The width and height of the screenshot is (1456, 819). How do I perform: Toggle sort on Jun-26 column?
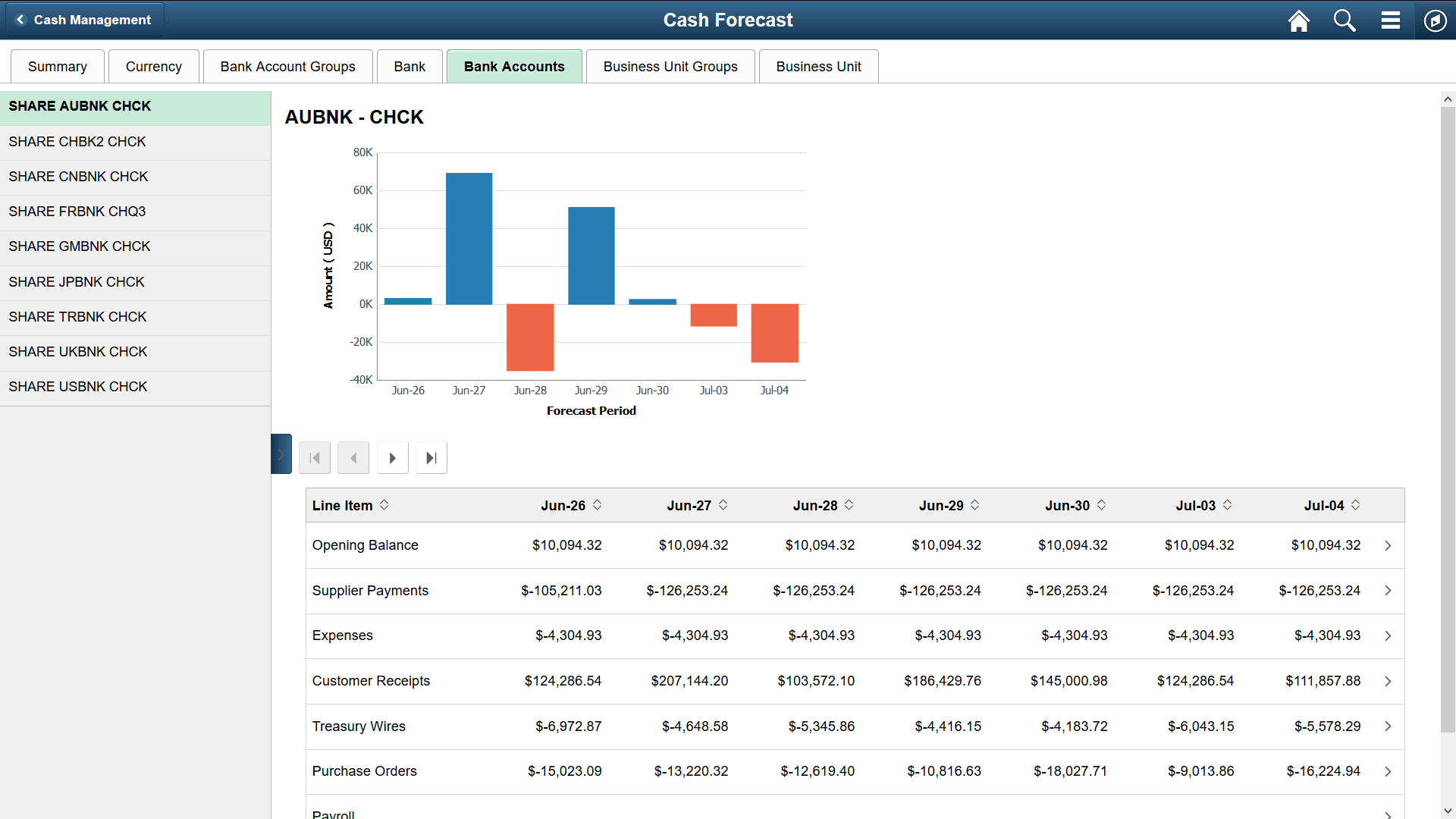tap(597, 505)
